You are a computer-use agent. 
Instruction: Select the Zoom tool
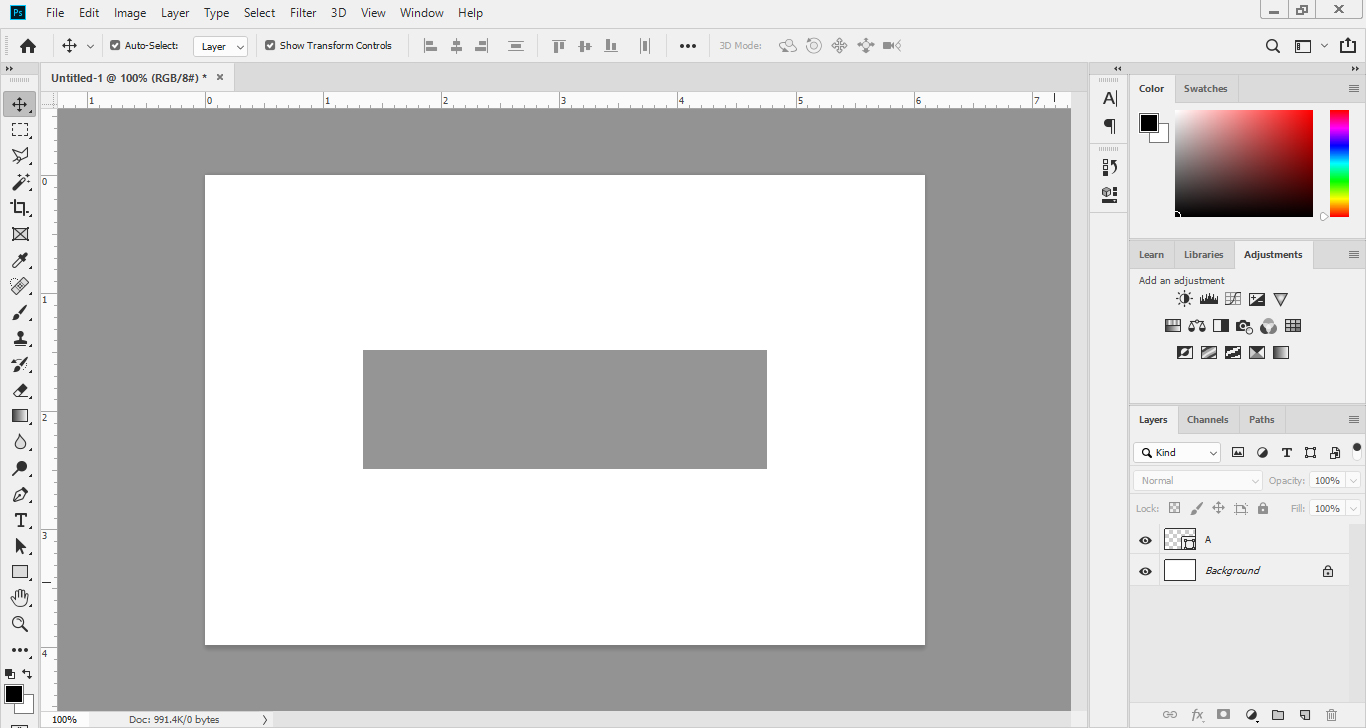(x=19, y=624)
